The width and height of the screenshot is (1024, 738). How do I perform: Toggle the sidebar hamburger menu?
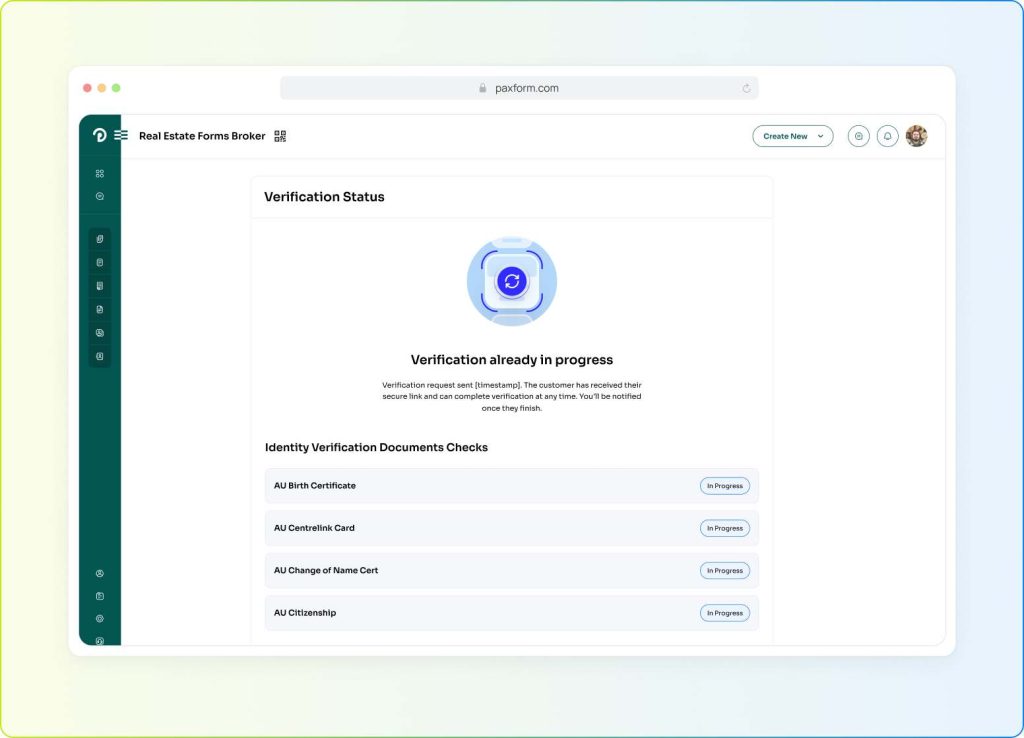click(121, 135)
